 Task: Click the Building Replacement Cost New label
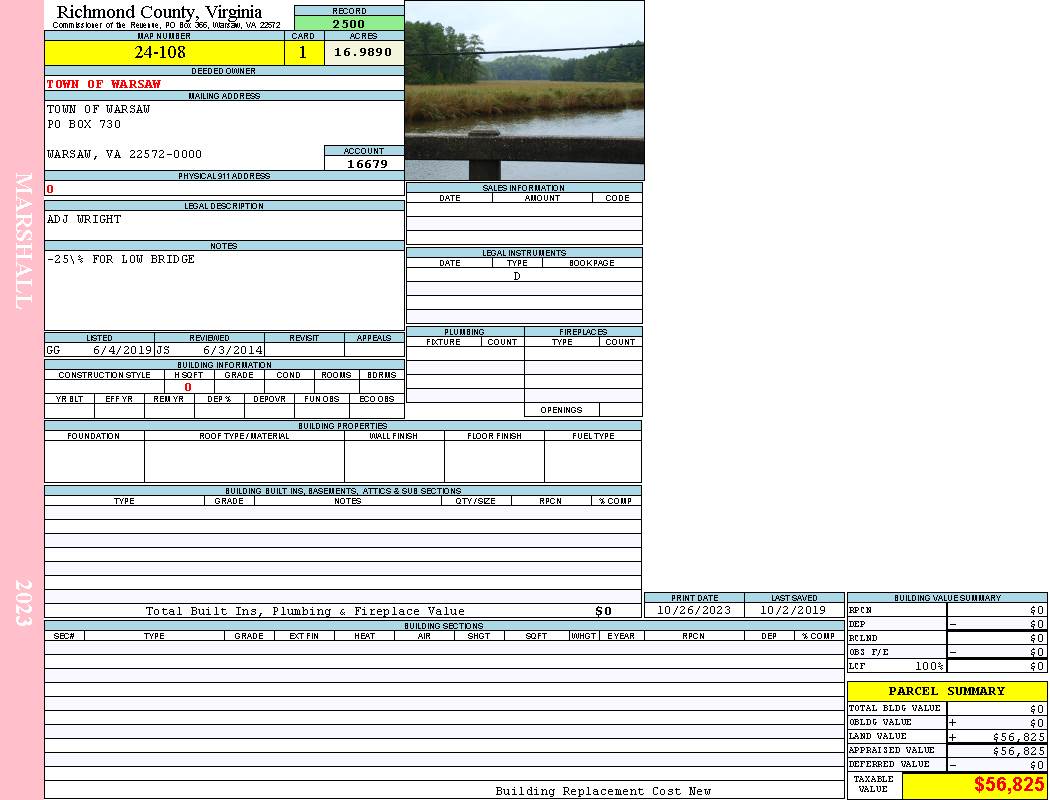(x=603, y=791)
